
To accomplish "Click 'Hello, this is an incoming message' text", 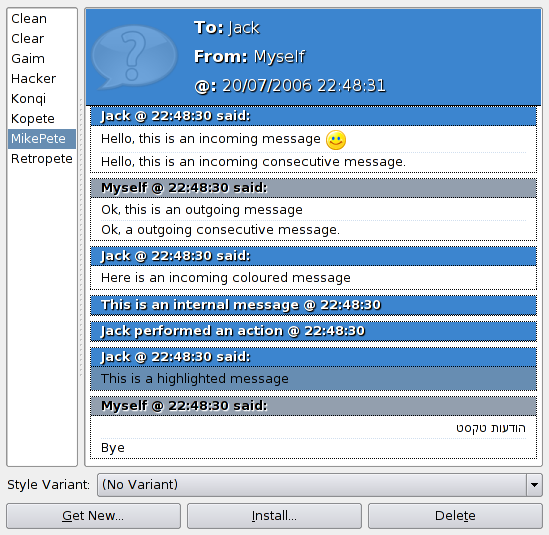I will 211,139.
